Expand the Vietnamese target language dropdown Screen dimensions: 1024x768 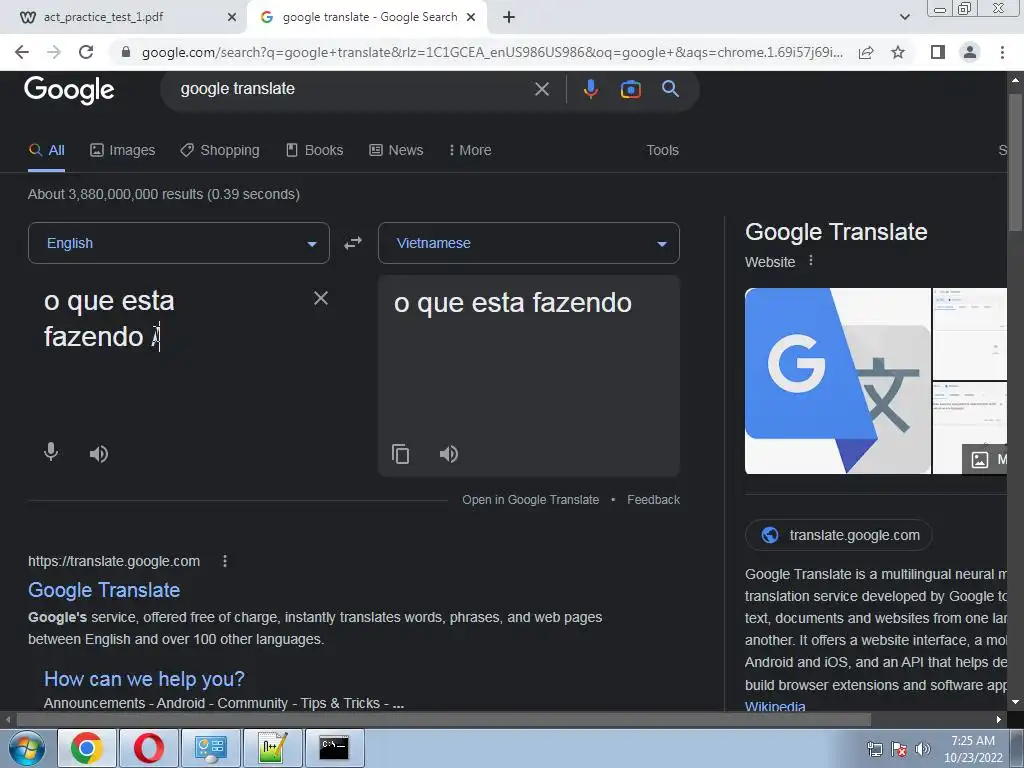coord(529,243)
